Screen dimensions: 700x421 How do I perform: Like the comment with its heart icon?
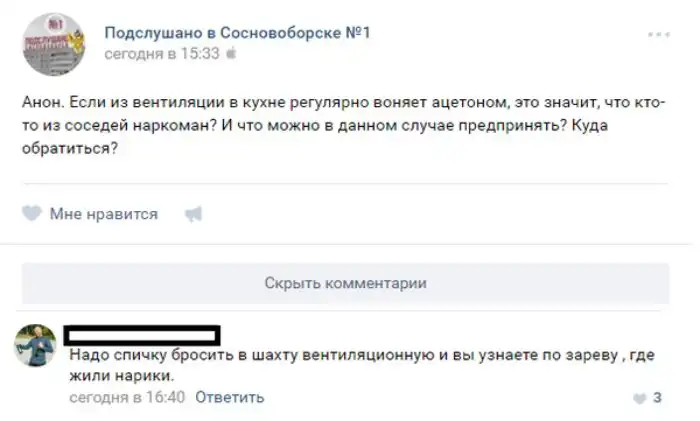[639, 398]
